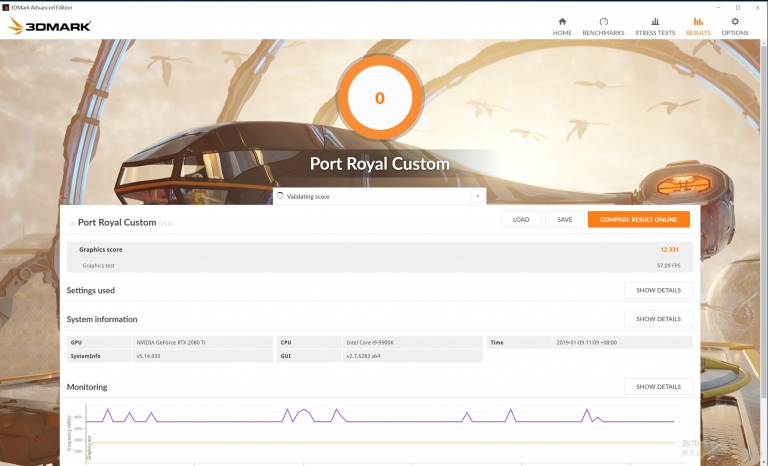
Task: Open the Results bar chart icon
Action: (x=698, y=22)
